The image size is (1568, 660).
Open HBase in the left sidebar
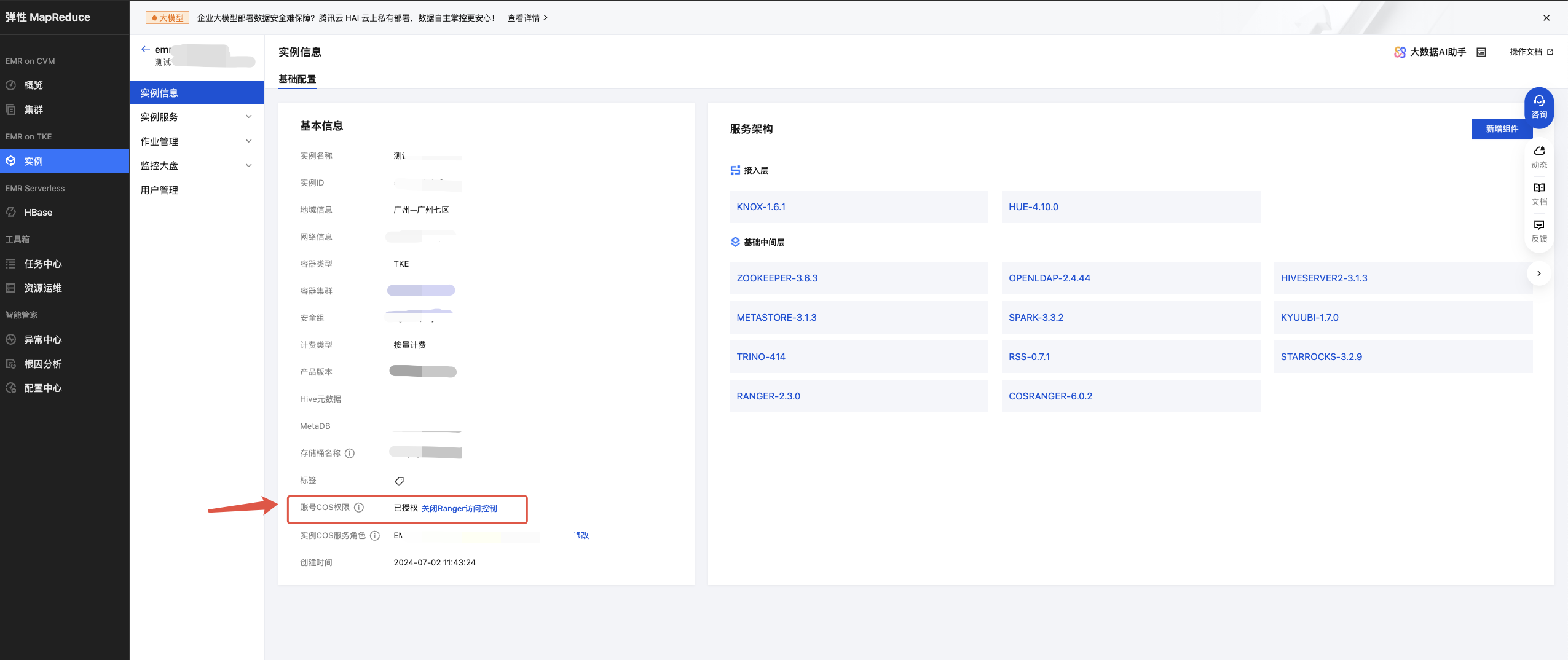(x=38, y=213)
